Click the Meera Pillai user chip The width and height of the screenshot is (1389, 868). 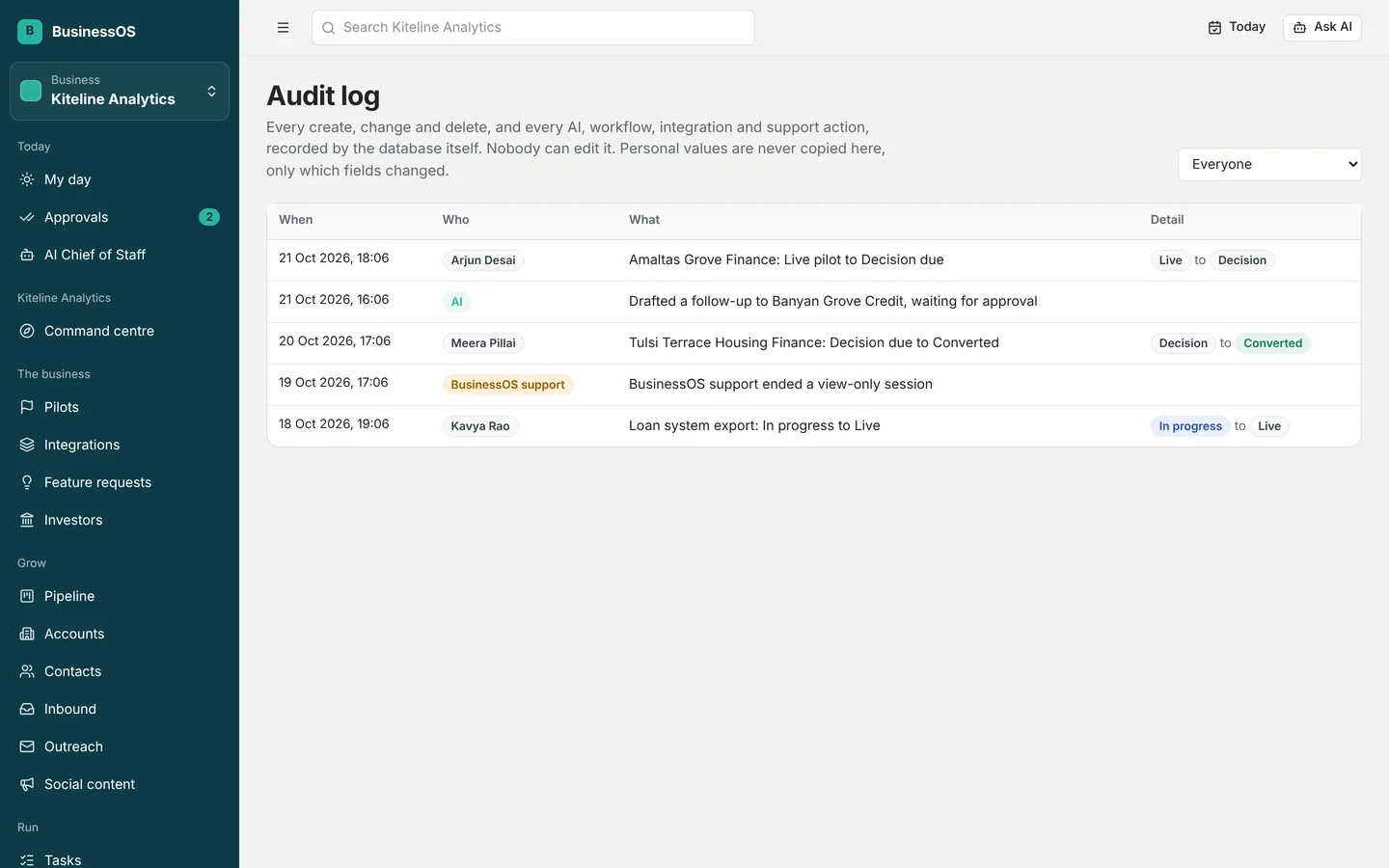483,343
